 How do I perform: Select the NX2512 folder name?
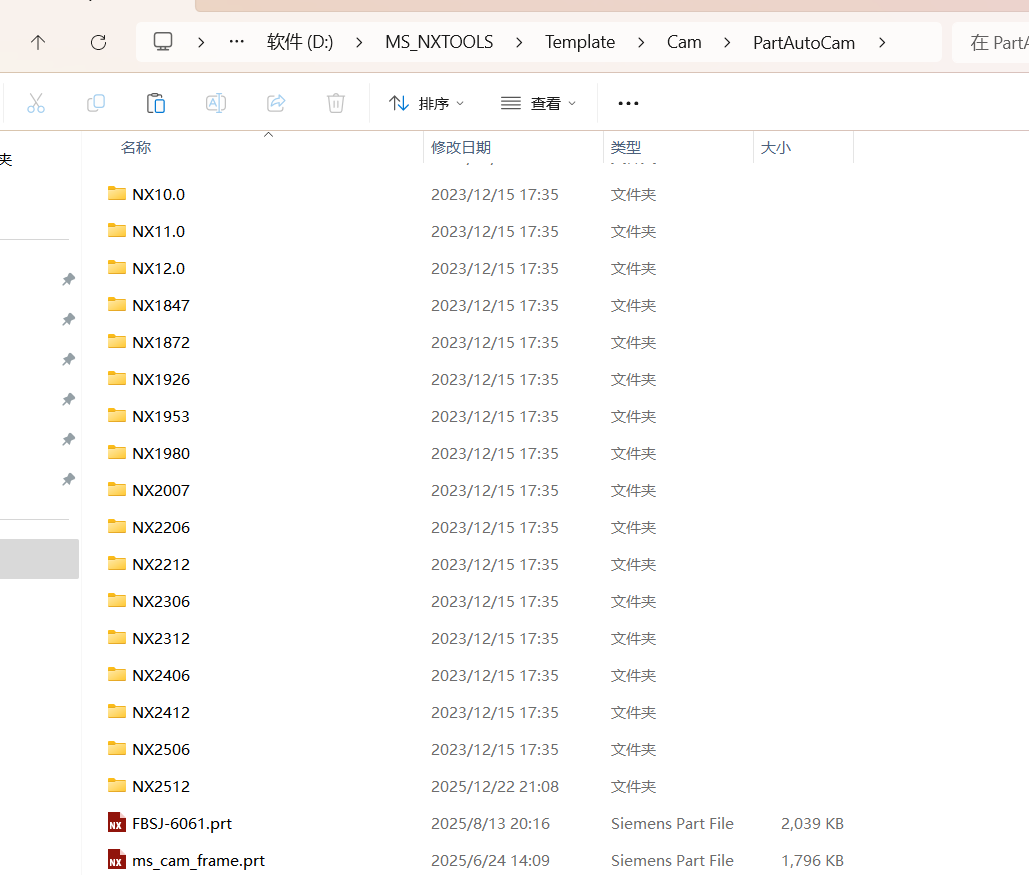(x=161, y=786)
